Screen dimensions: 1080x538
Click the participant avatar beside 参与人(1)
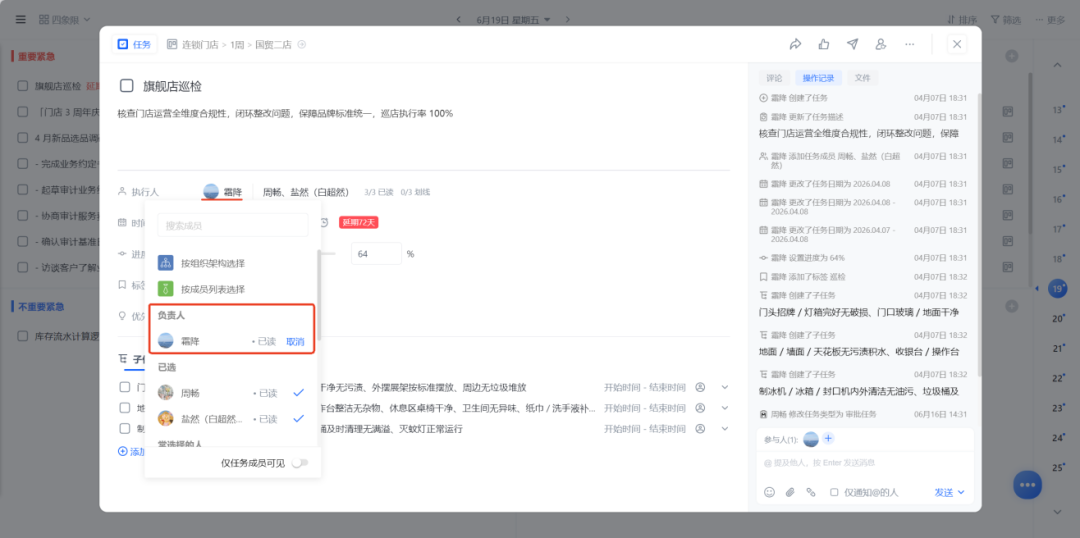pyautogui.click(x=811, y=439)
